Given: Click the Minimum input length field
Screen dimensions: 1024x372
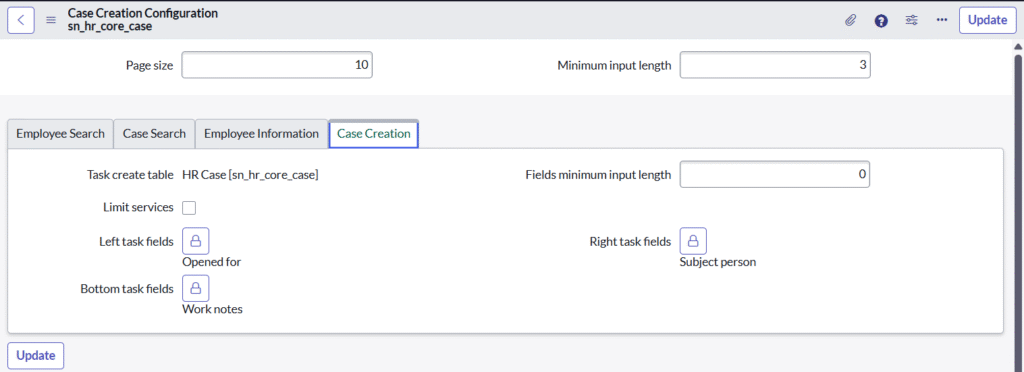Looking at the screenshot, I should (x=775, y=65).
